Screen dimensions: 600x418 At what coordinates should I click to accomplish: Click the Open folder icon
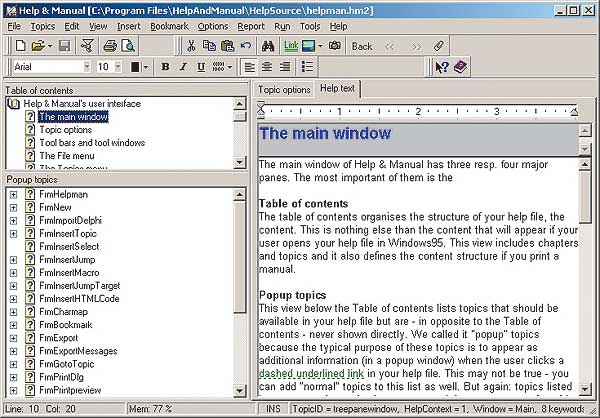pyautogui.click(x=38, y=46)
